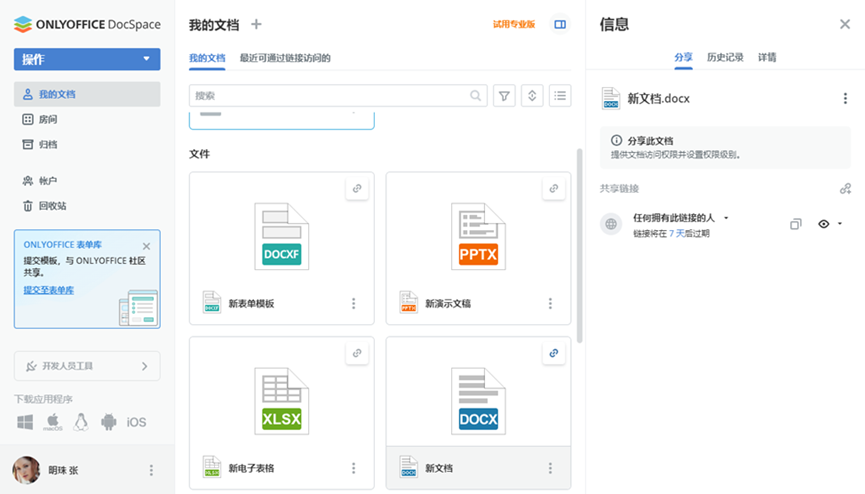The width and height of the screenshot is (865, 494).
Task: Open more options for 新演示文稿
Action: [x=550, y=304]
